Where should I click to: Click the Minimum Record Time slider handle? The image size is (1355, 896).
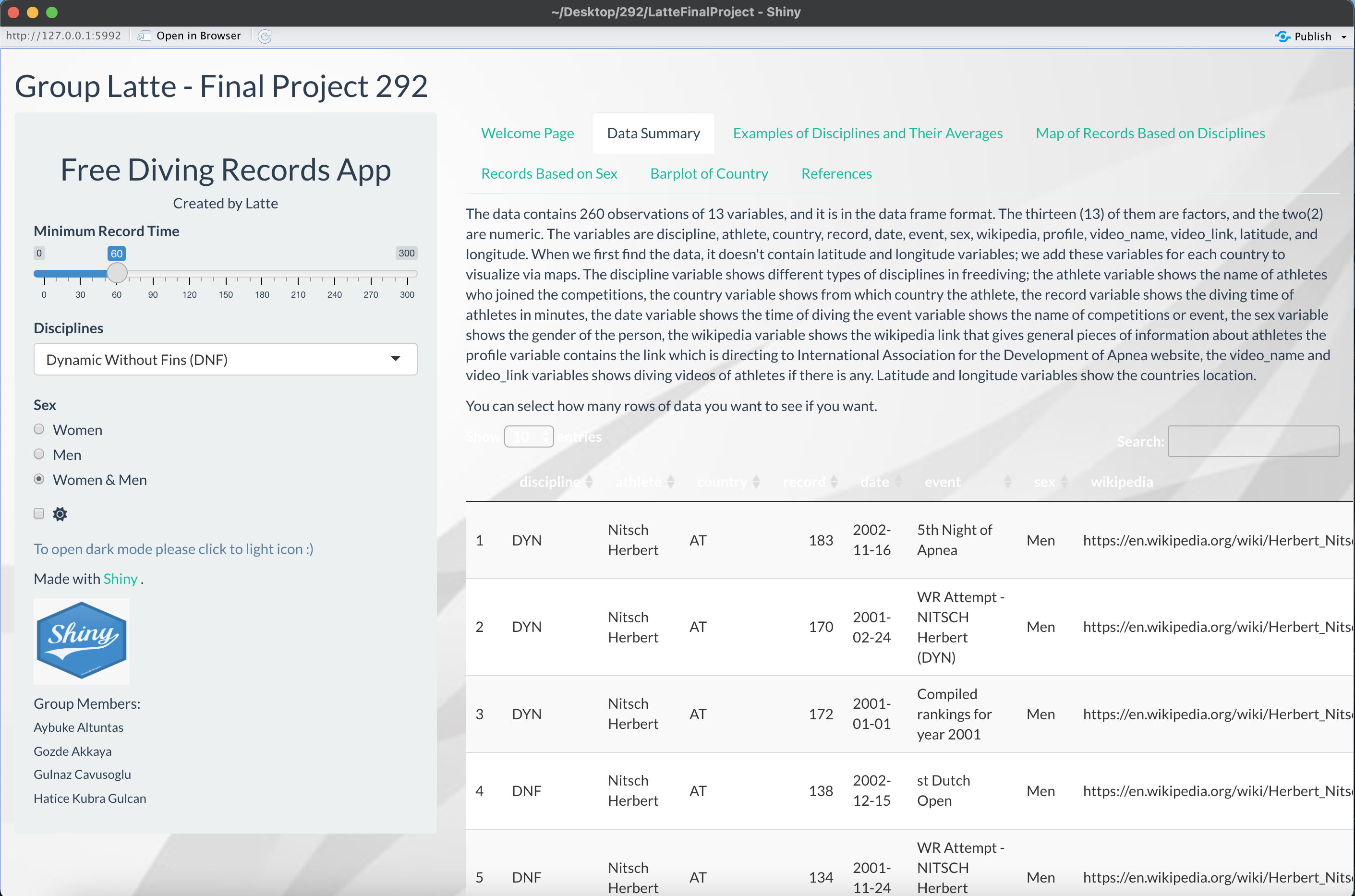[117, 273]
